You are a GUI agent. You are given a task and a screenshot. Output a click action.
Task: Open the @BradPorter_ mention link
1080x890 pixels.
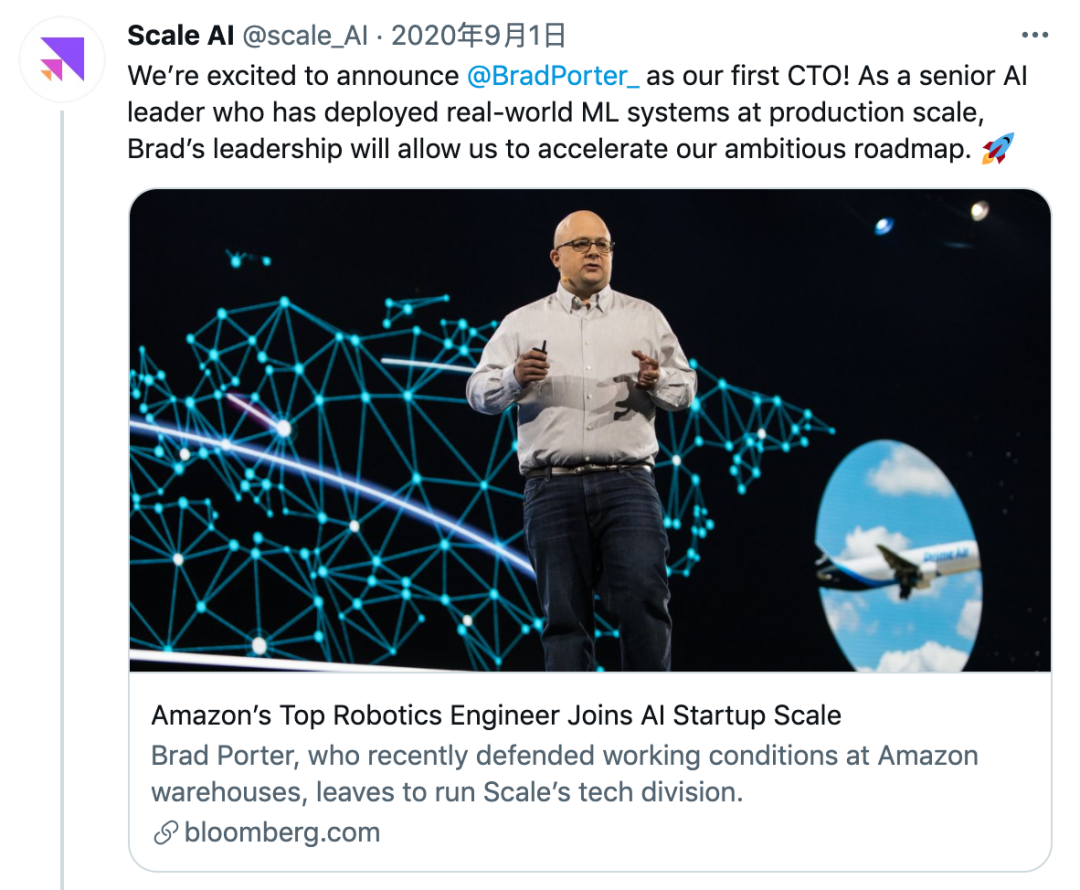(553, 76)
